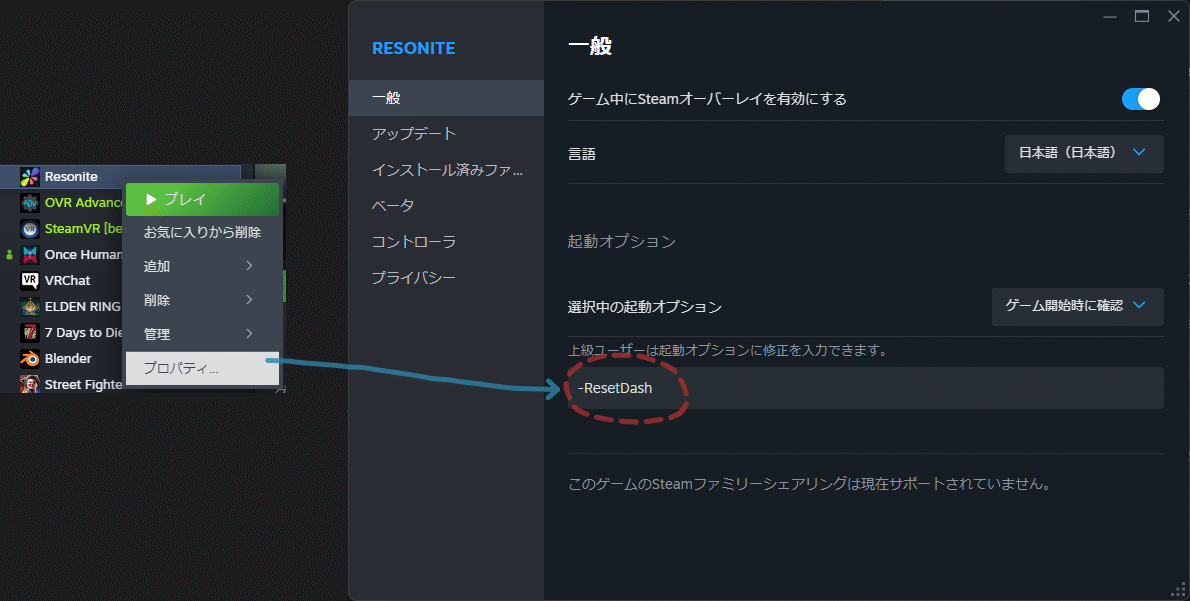Expand the 管理 submenu
The width and height of the screenshot is (1190, 601).
tap(203, 334)
